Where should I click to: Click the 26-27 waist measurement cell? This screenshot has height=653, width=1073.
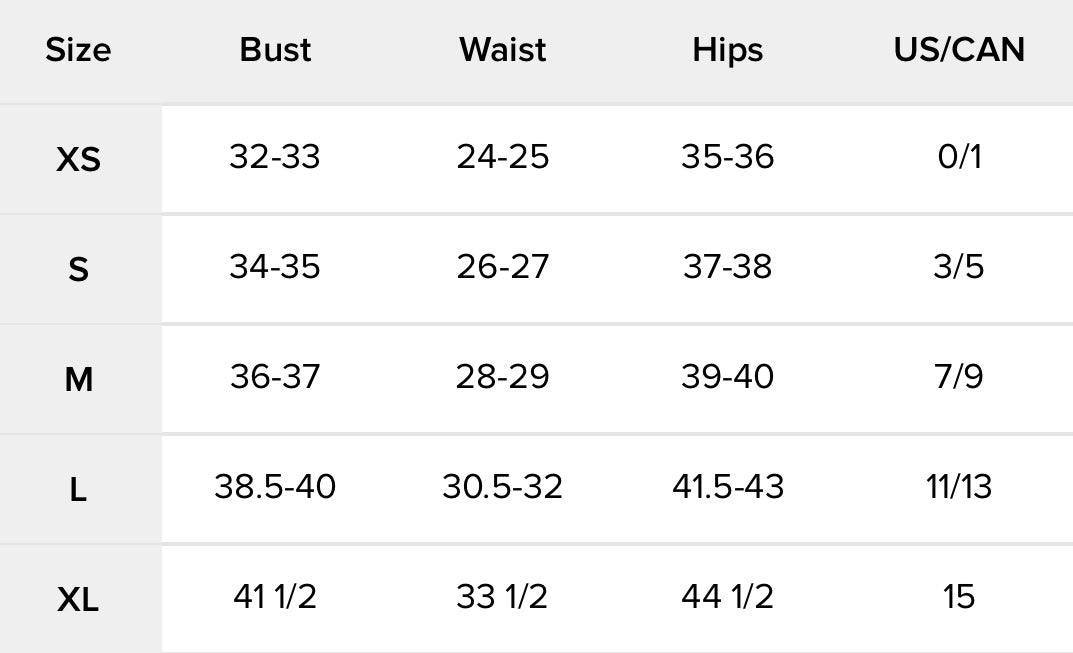click(x=503, y=267)
